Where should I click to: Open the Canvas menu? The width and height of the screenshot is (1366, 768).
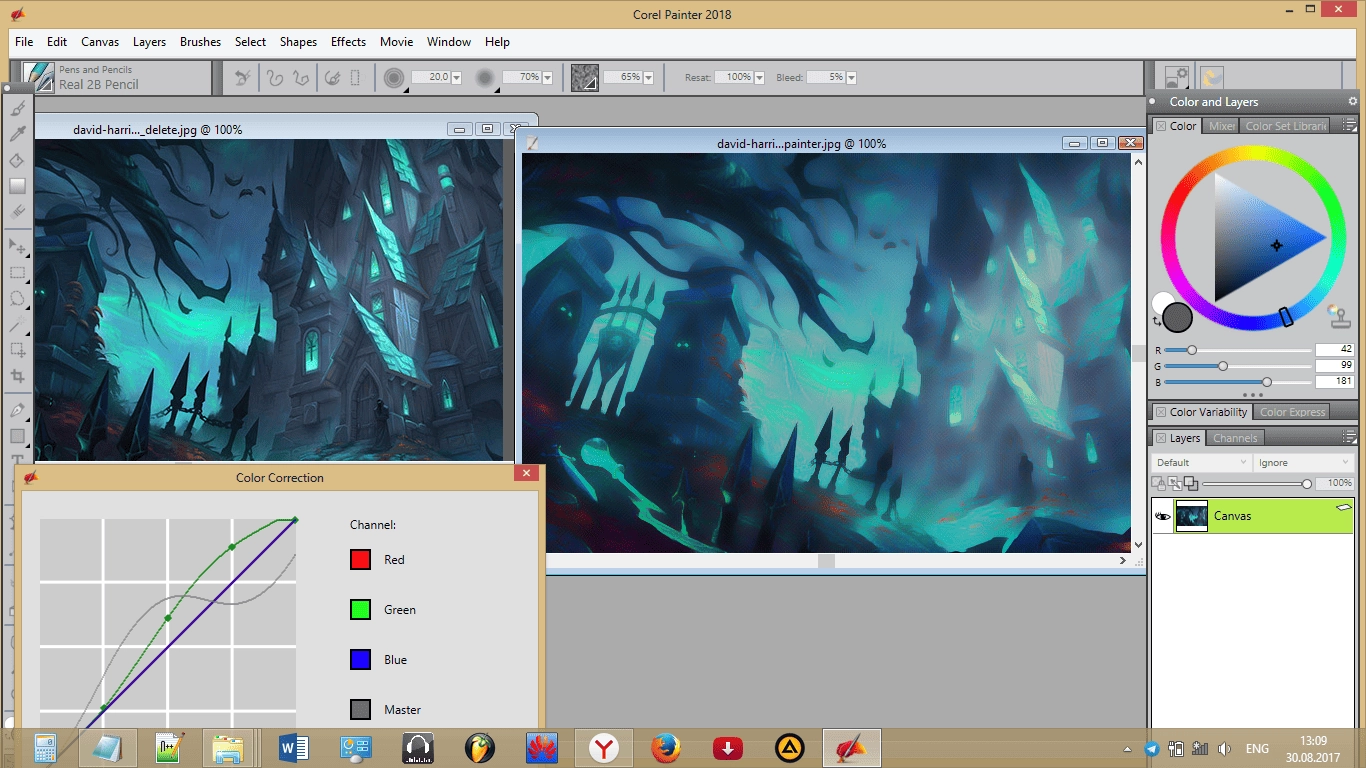pos(100,42)
